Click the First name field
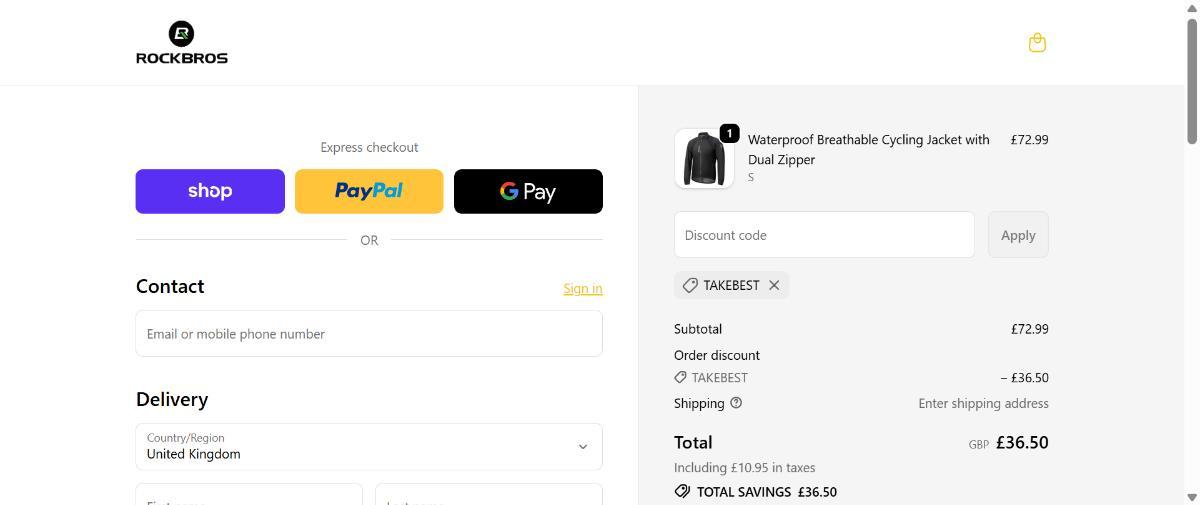 coord(249,497)
